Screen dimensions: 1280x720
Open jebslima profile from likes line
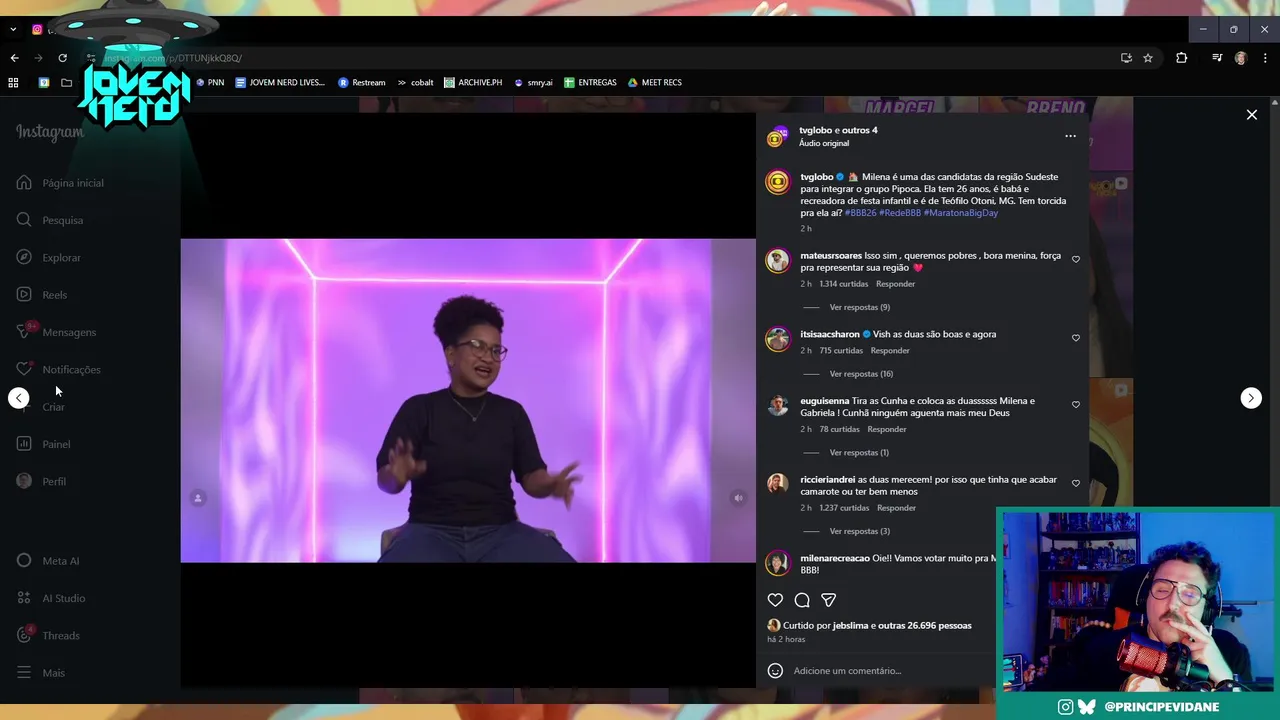[852, 626]
